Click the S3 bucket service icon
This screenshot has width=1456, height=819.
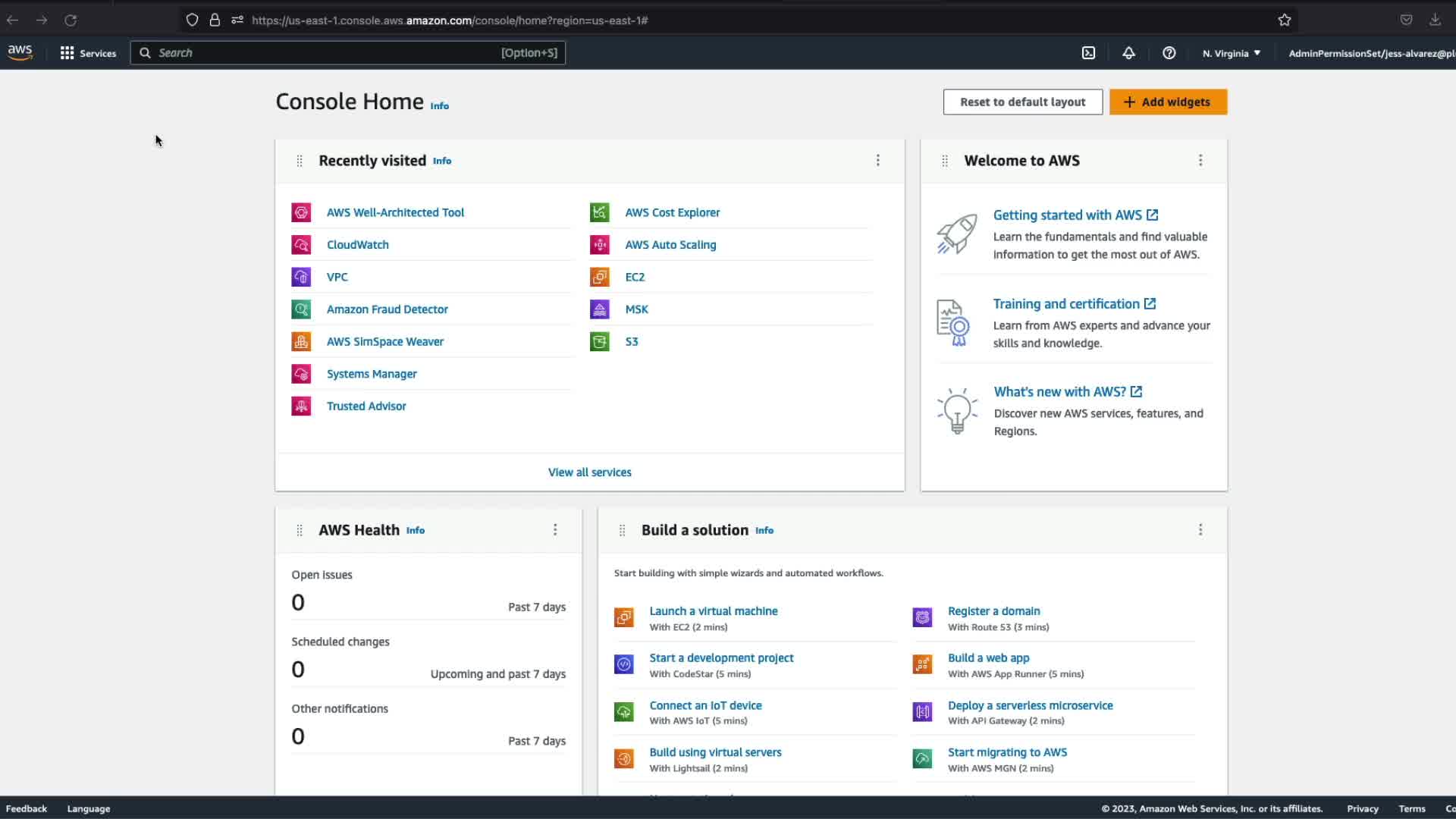(599, 342)
